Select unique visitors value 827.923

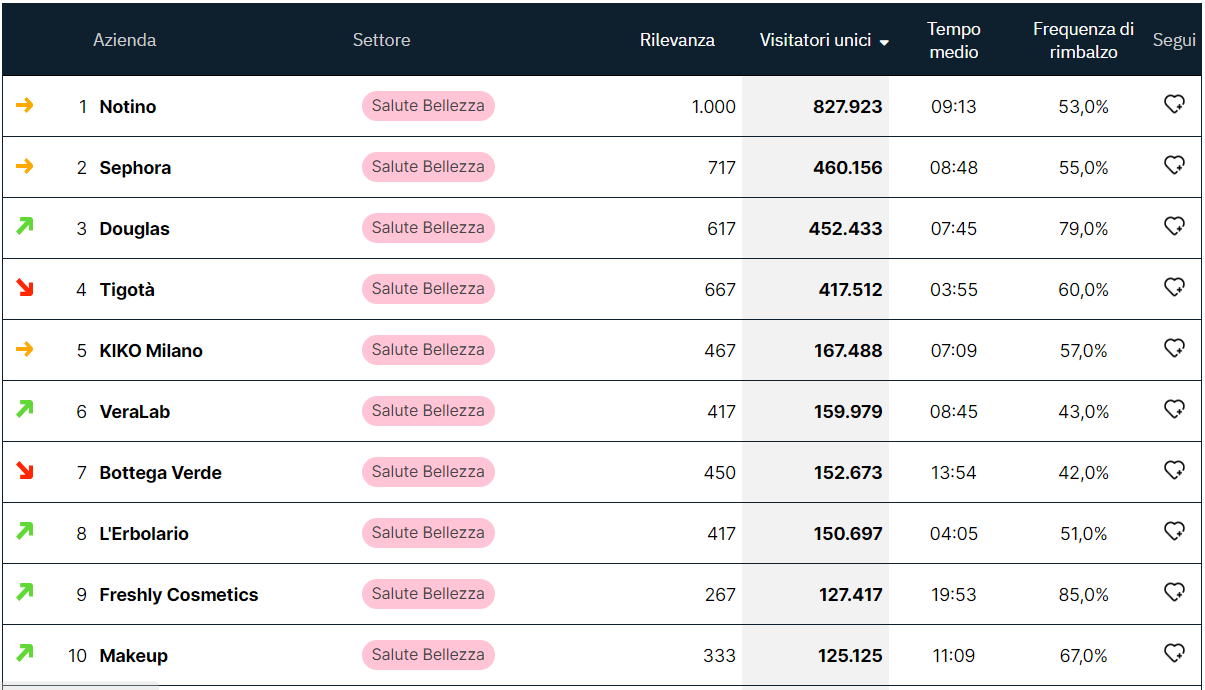(x=848, y=107)
